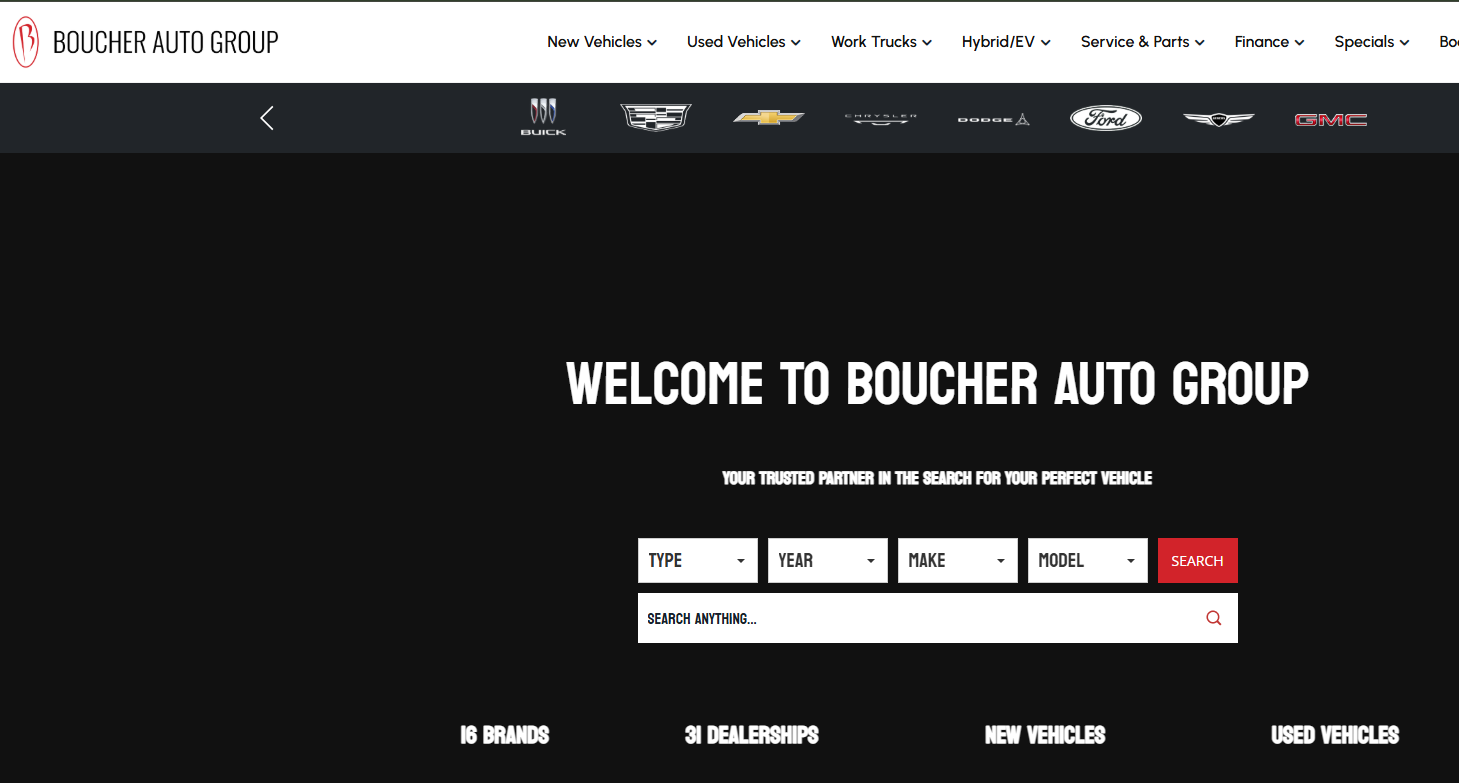Click the Used Vehicles stat heading

(1335, 735)
